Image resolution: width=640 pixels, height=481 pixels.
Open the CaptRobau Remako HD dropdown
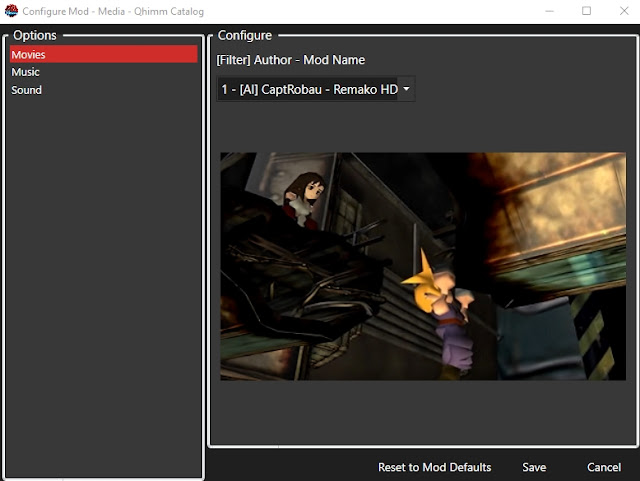[316, 89]
